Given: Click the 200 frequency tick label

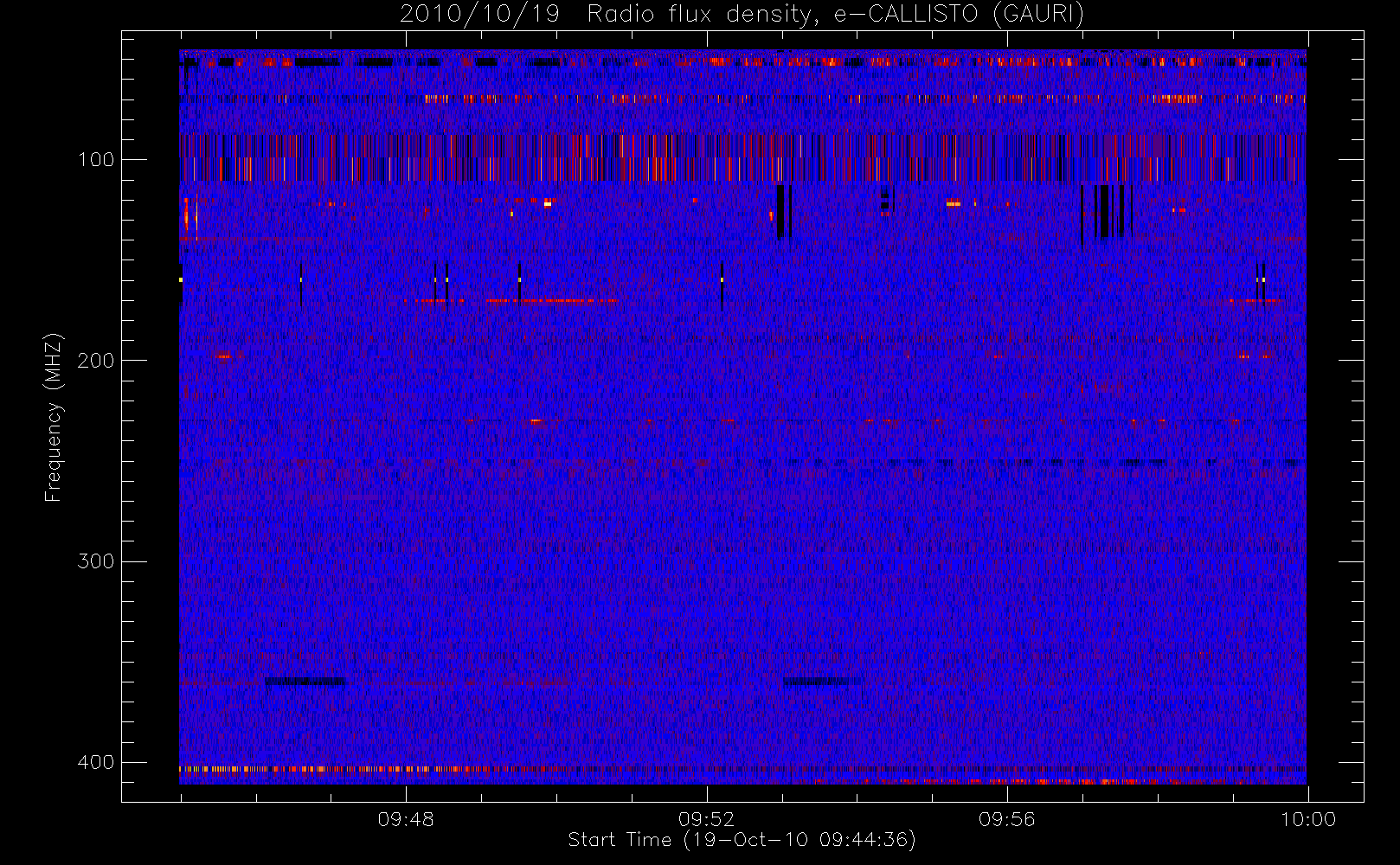Looking at the screenshot, I should pos(95,361).
